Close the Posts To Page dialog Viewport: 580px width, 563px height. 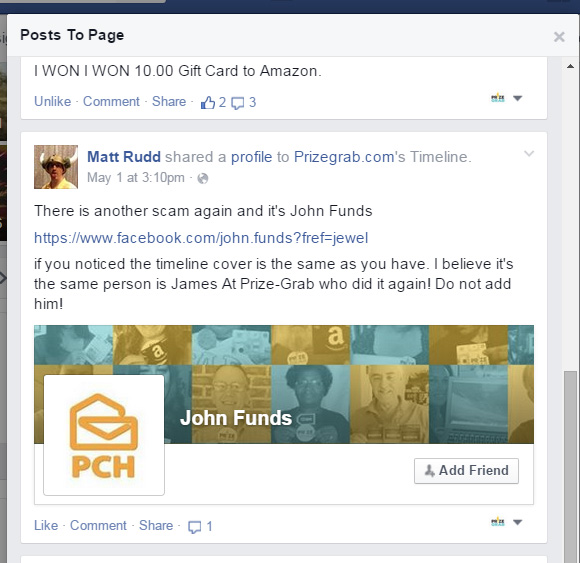pos(559,36)
